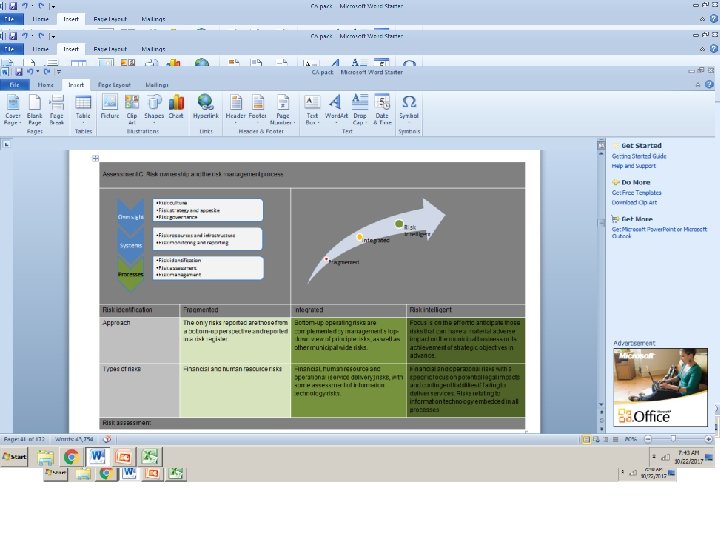Switch to PowerPoint in the upper taskbar

point(124,457)
